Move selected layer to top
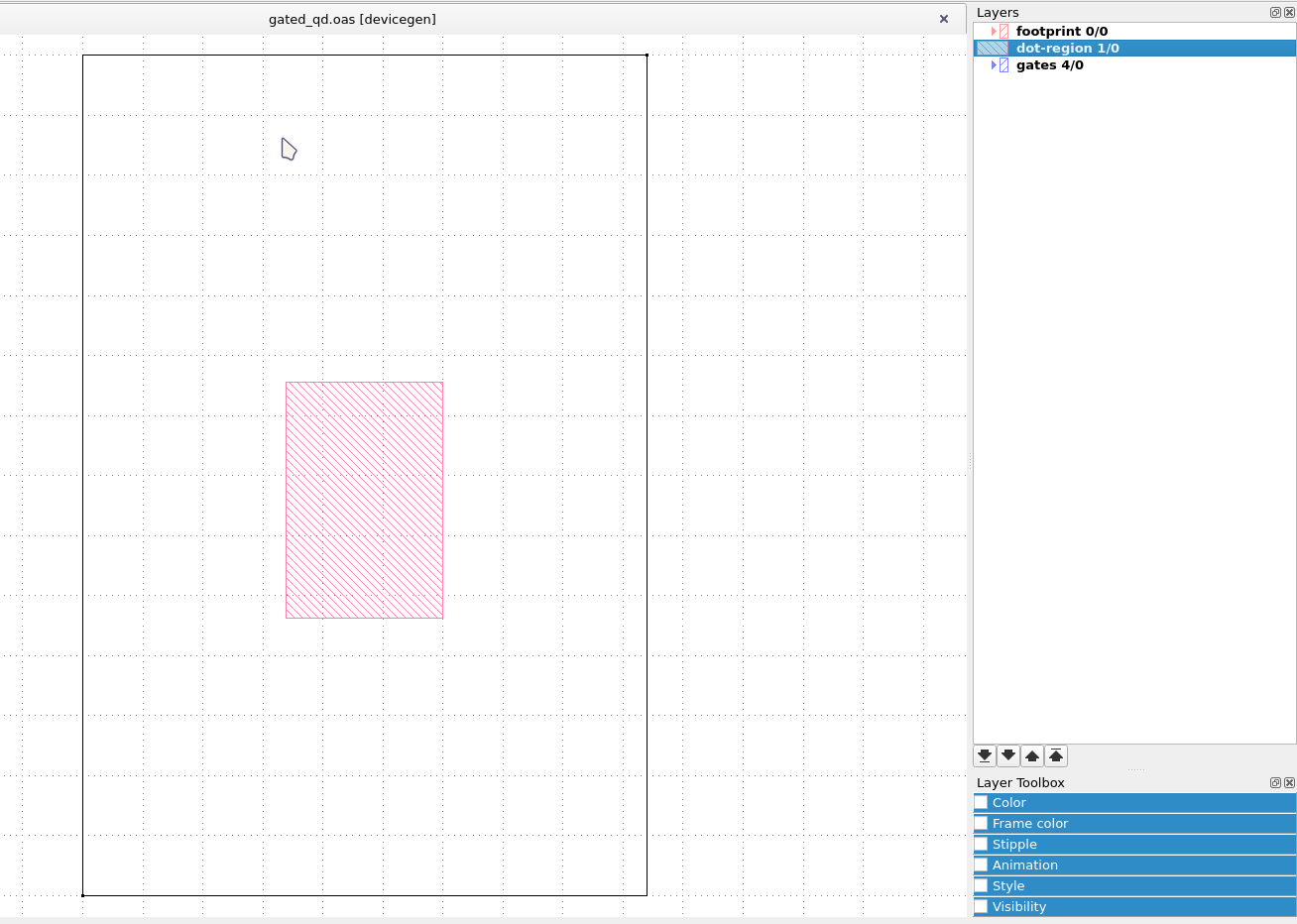Image resolution: width=1297 pixels, height=924 pixels. point(1056,756)
